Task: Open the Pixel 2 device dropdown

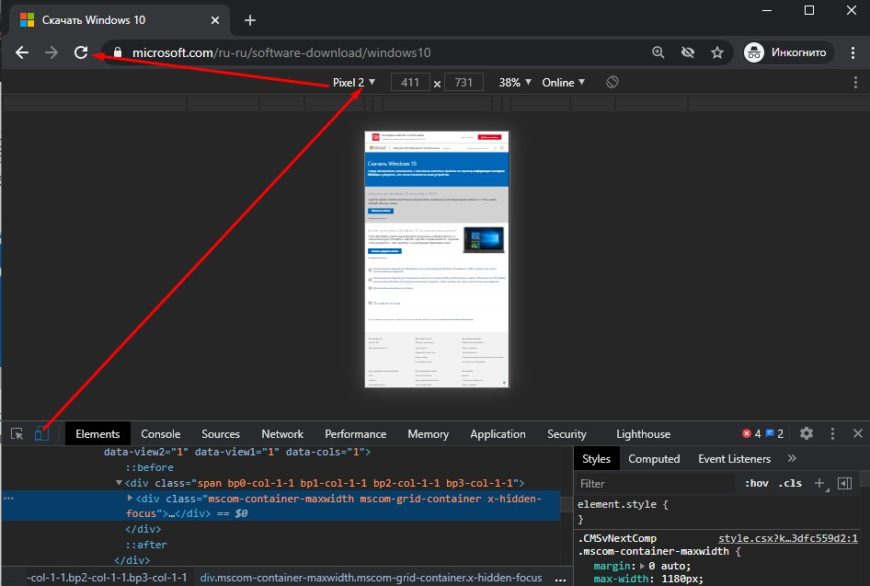Action: (353, 83)
